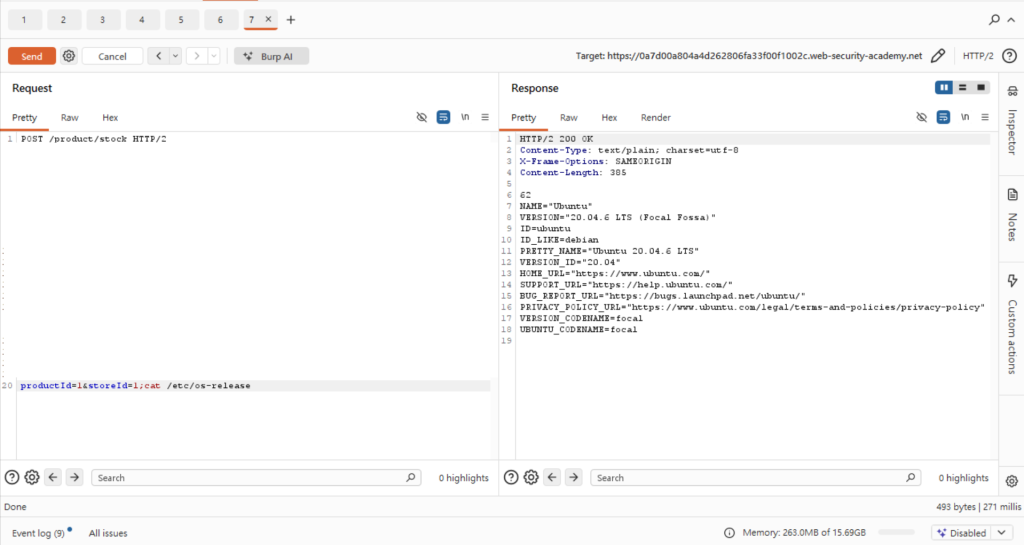Go to next match in Request search
This screenshot has width=1024, height=545.
(x=74, y=478)
